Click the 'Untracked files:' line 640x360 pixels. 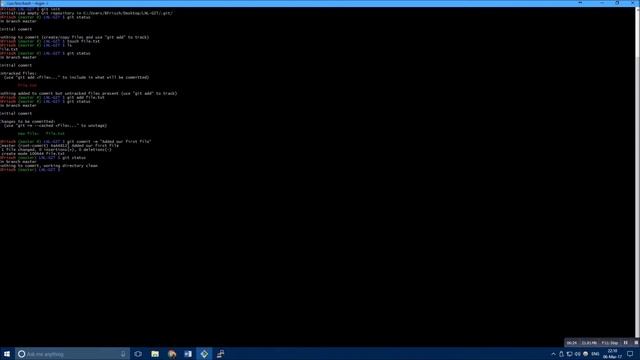(x=18, y=73)
